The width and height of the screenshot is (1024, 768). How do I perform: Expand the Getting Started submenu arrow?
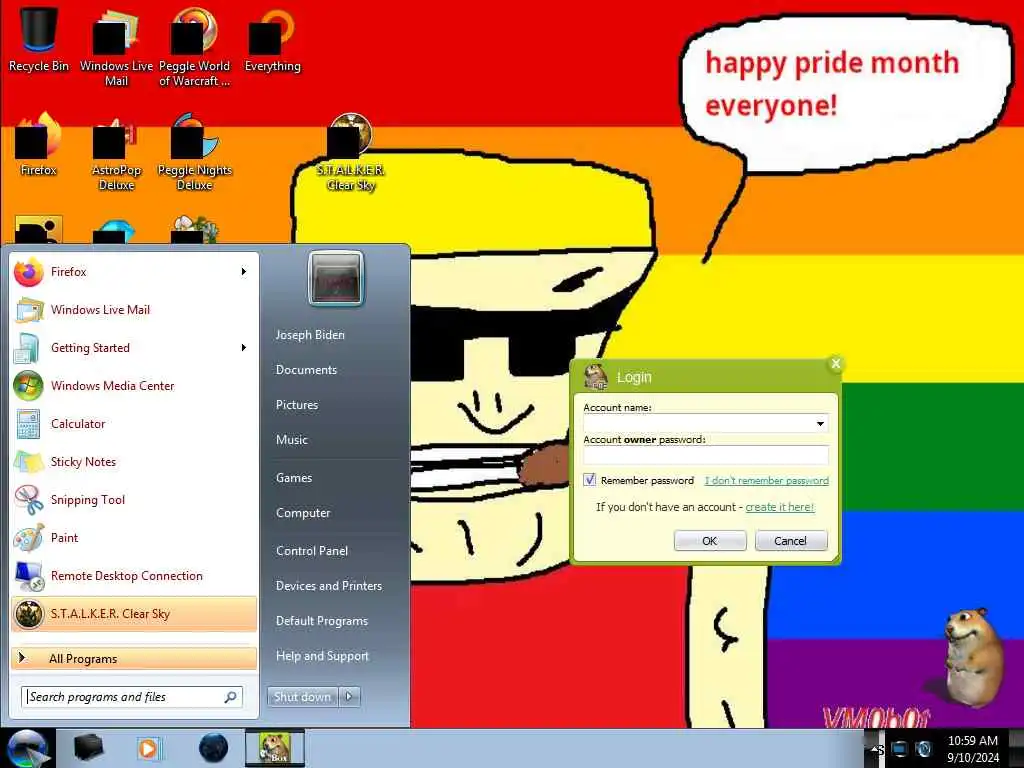[x=244, y=347]
